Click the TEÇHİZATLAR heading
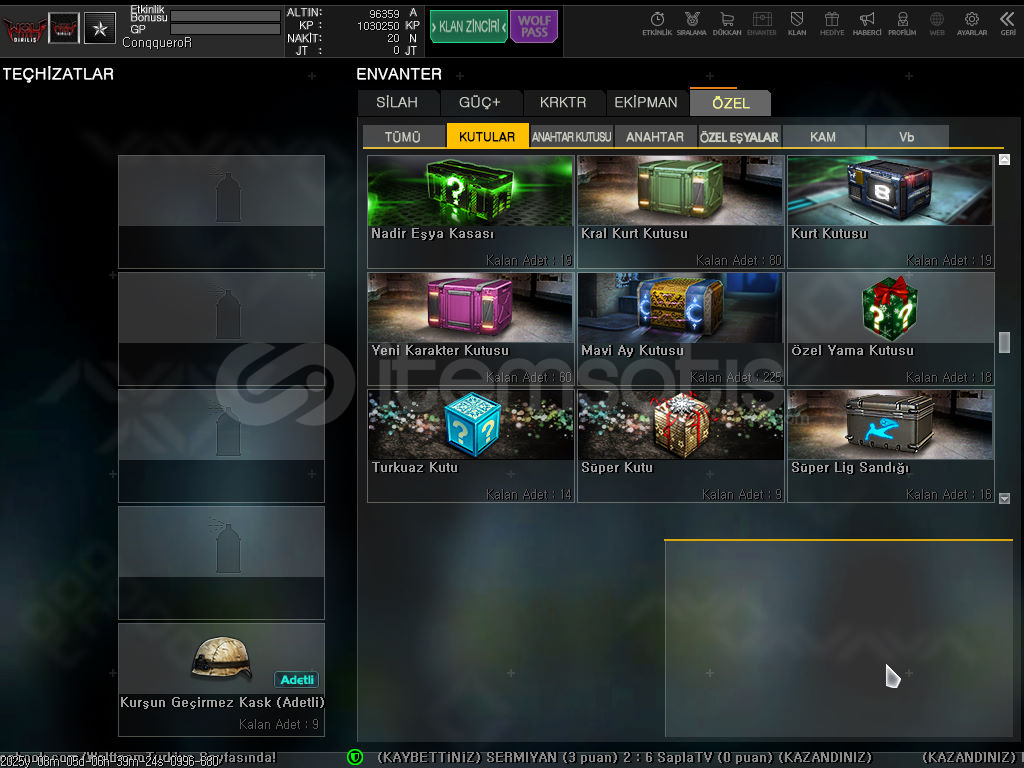1024x768 pixels. point(58,74)
